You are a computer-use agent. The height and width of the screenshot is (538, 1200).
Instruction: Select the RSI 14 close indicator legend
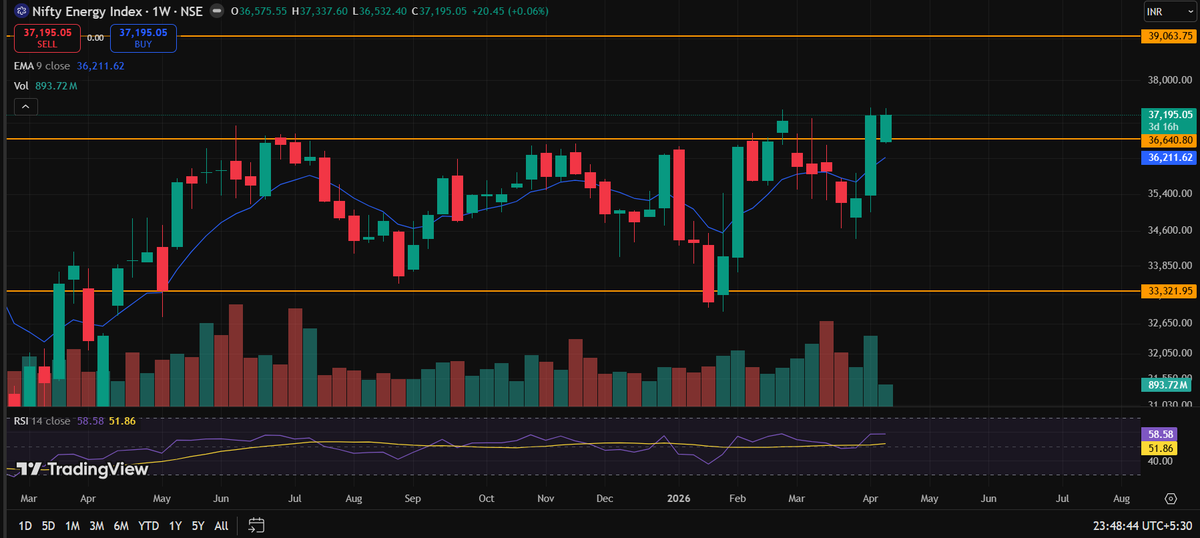coord(42,421)
